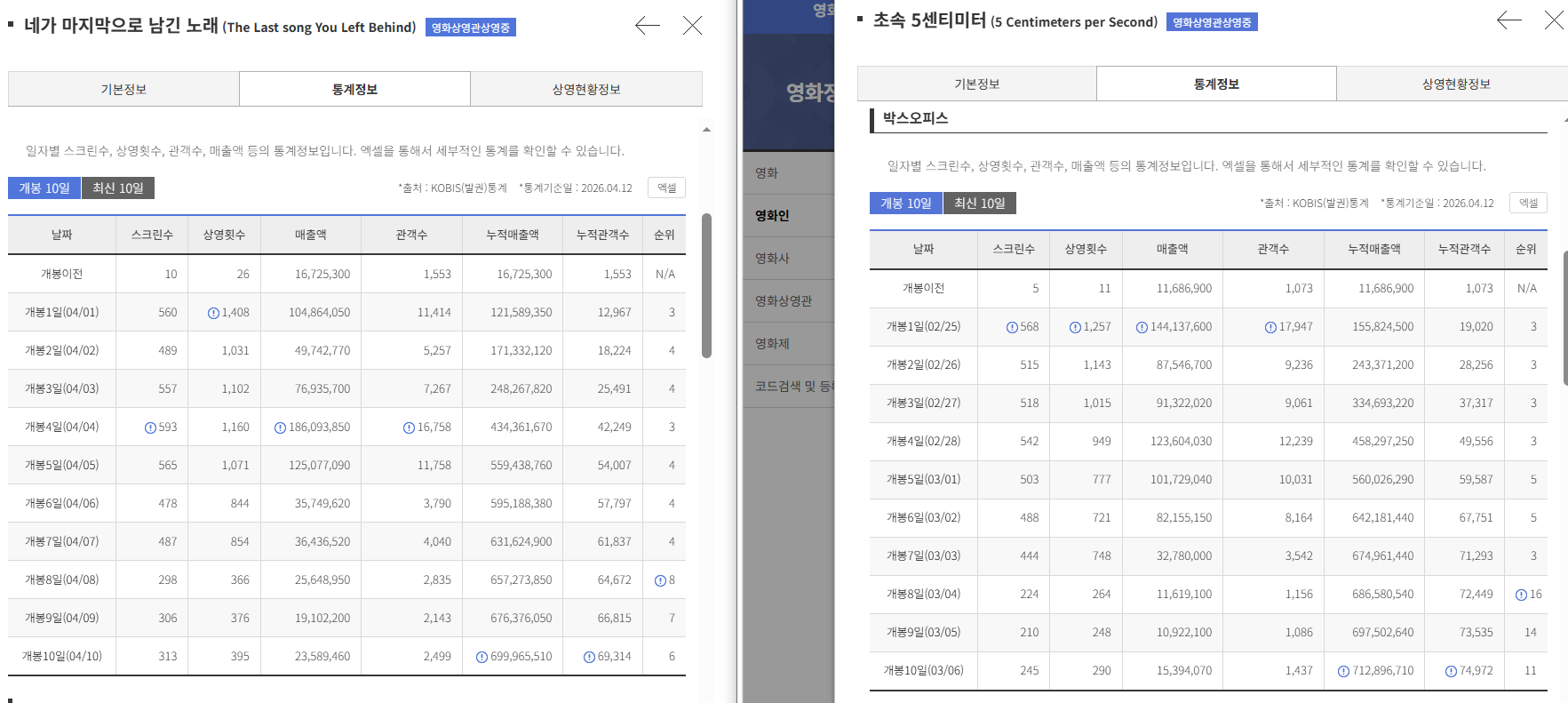Click the peak marker icon beside 1,257
1568x703 pixels.
tap(1075, 327)
